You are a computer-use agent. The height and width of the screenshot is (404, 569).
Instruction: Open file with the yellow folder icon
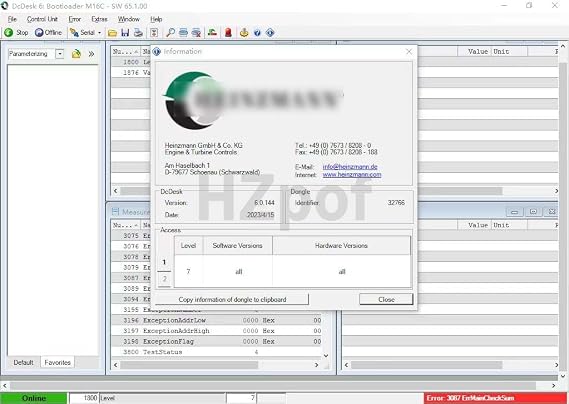tap(112, 33)
